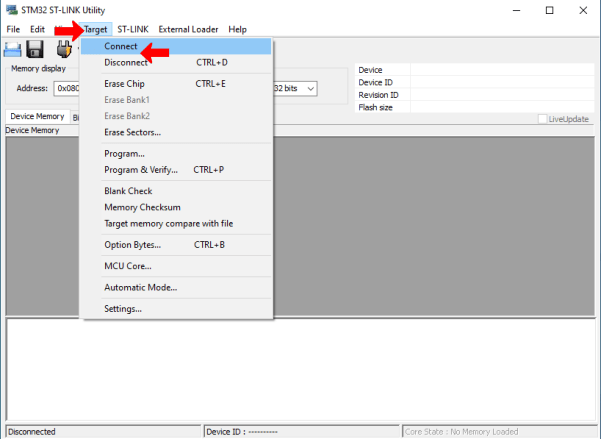Click the Open file toolbar icon
Image resolution: width=601 pixels, height=439 pixels.
point(14,50)
